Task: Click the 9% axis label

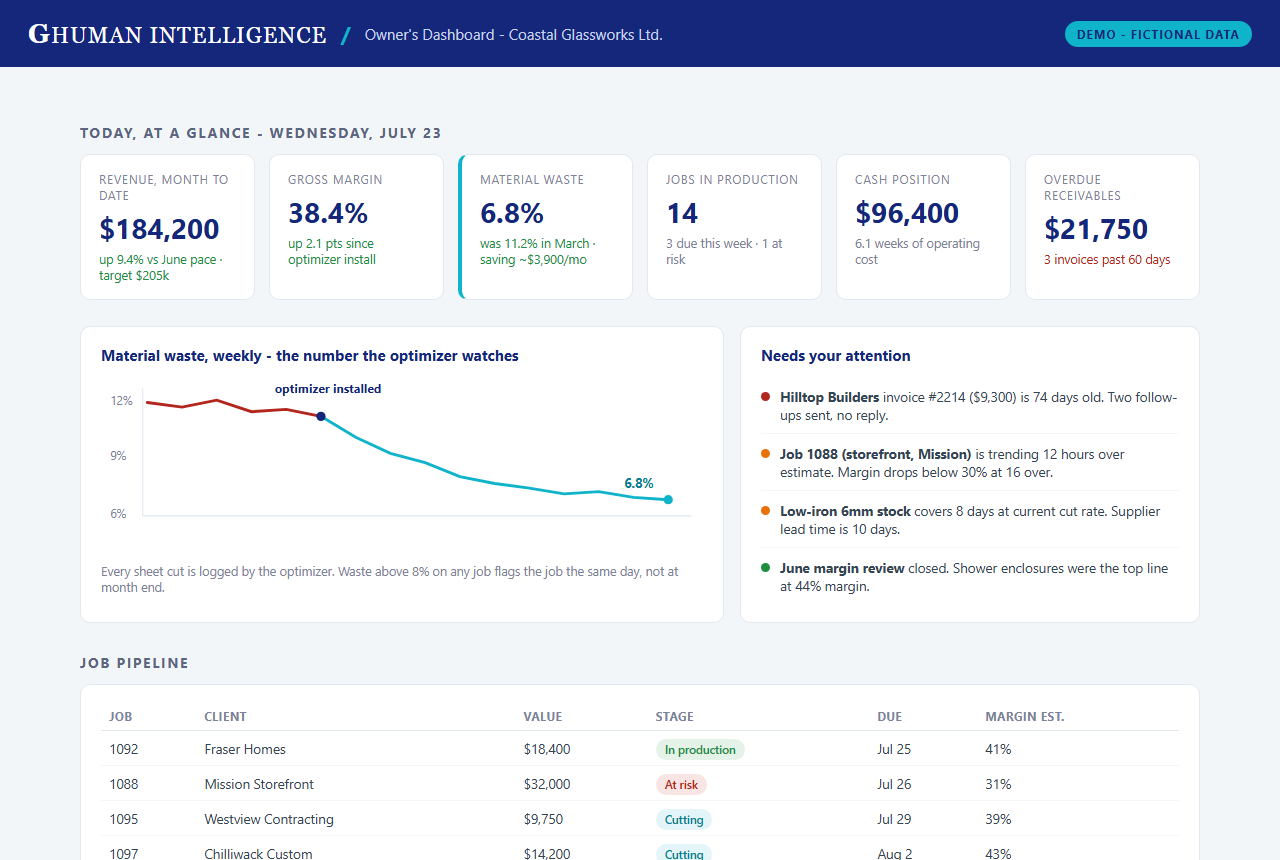Action: (x=118, y=456)
